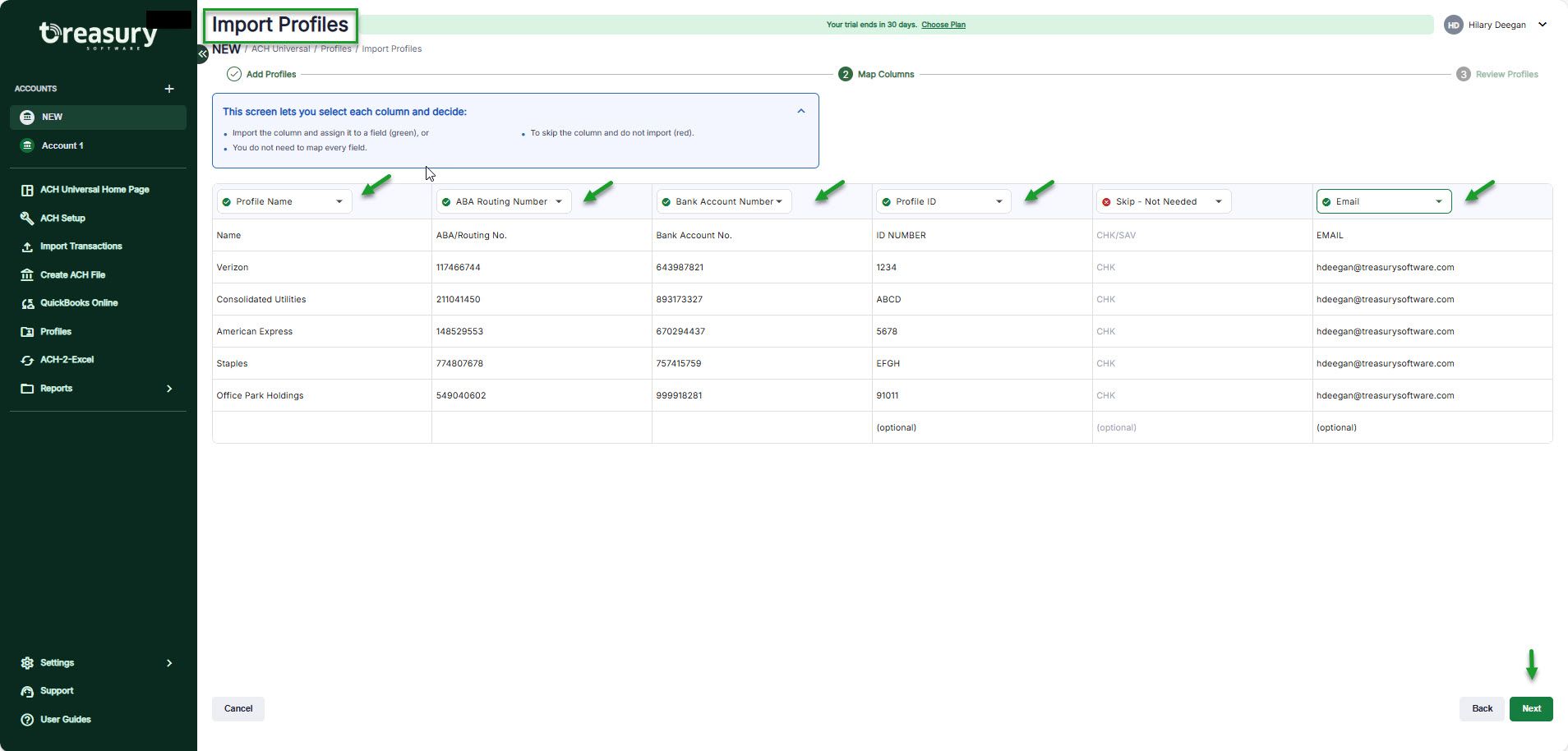Open ACH Universal Home Page
Viewport: 1568px width, 751px height.
(93, 189)
